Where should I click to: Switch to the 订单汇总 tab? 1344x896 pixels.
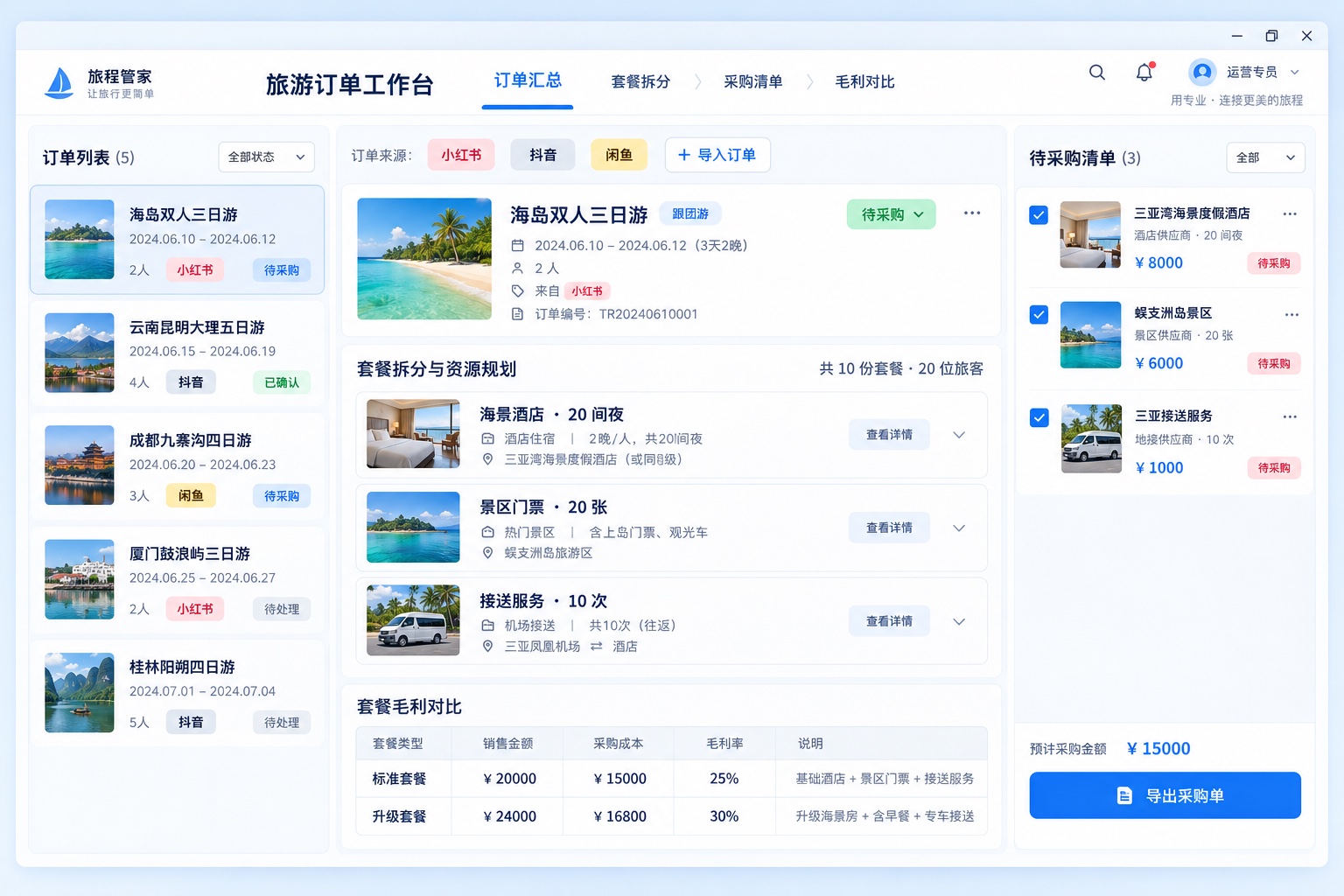tap(528, 80)
